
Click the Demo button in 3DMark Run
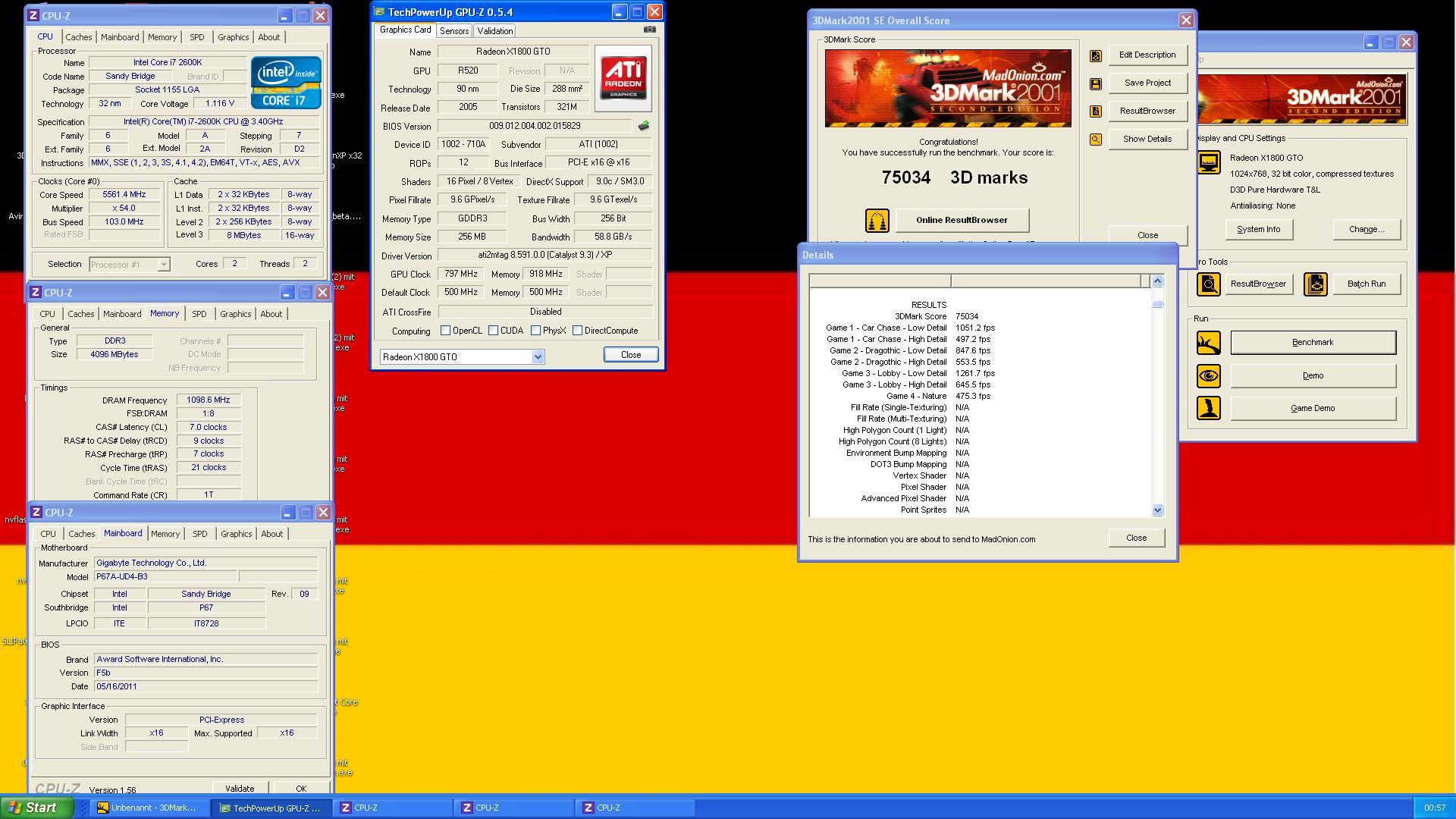[1313, 376]
